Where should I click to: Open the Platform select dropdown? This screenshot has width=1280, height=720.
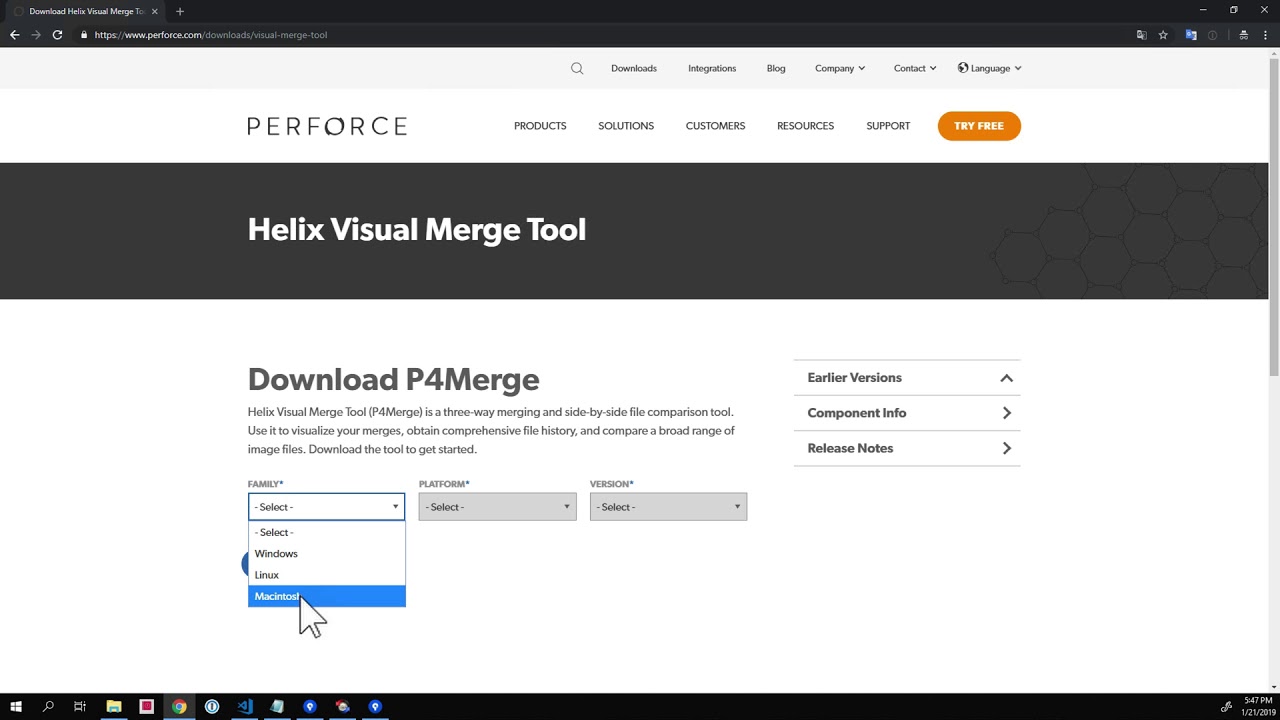coord(497,507)
